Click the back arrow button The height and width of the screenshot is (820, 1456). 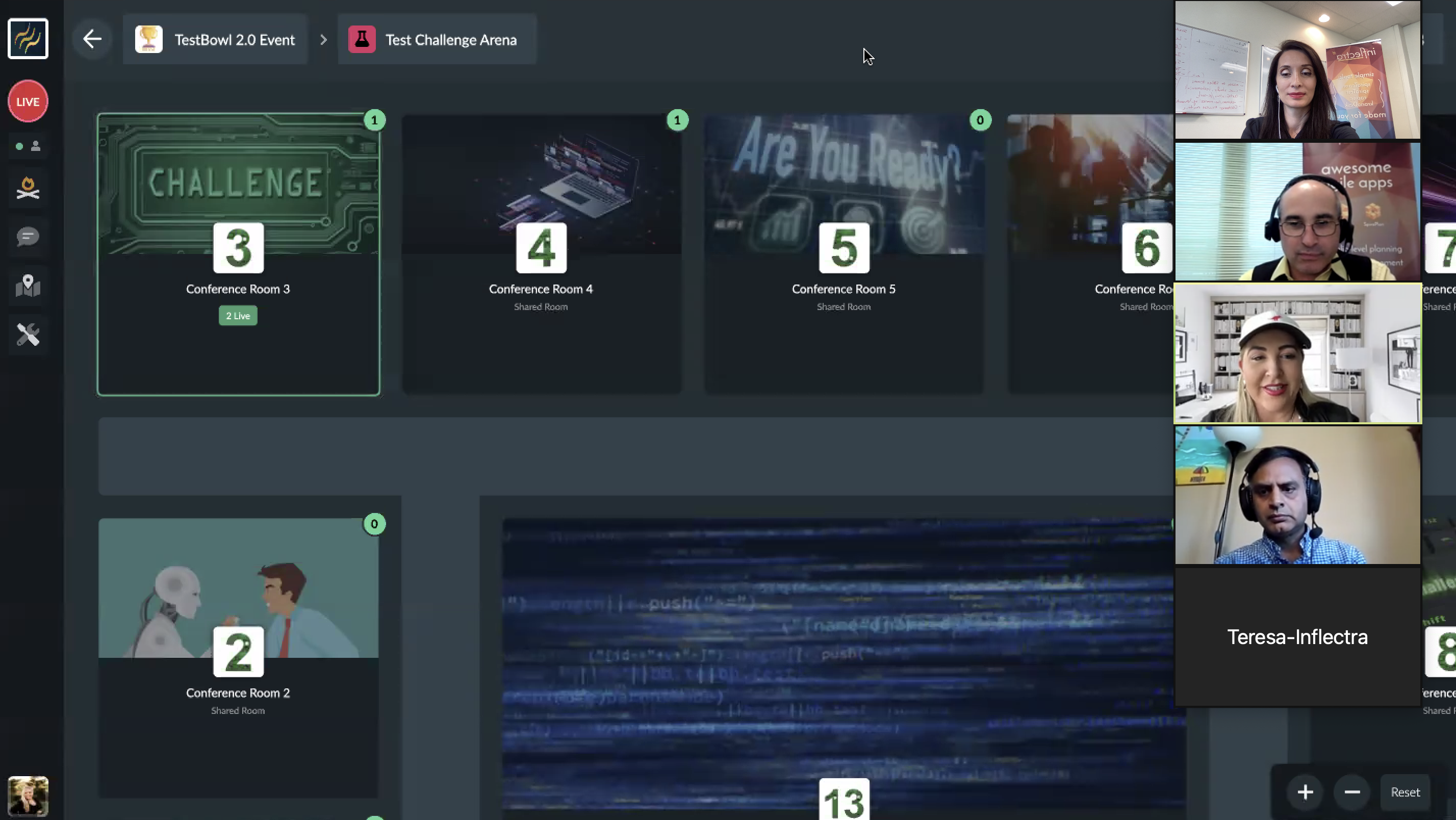coord(92,40)
